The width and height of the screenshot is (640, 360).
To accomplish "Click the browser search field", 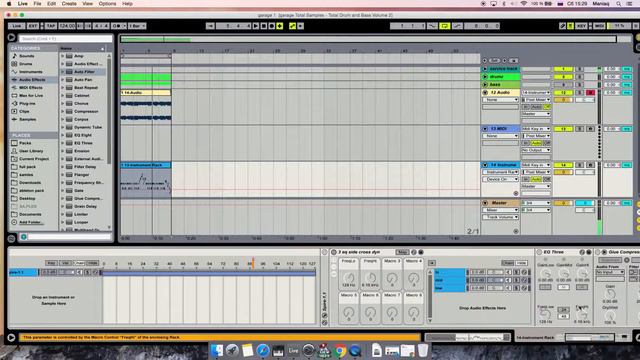I will (x=65, y=39).
